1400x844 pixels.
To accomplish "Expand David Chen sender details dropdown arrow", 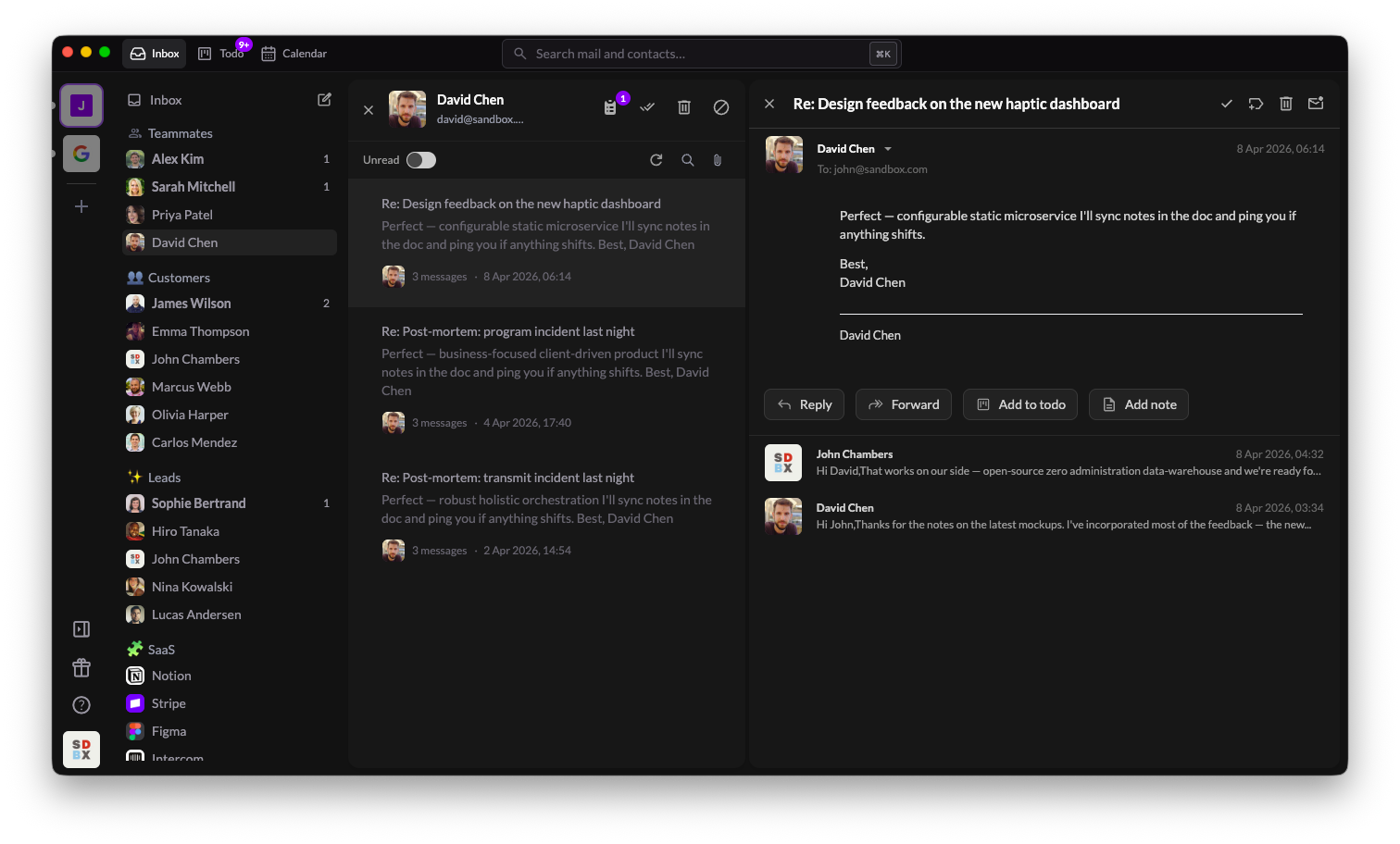I will (888, 149).
